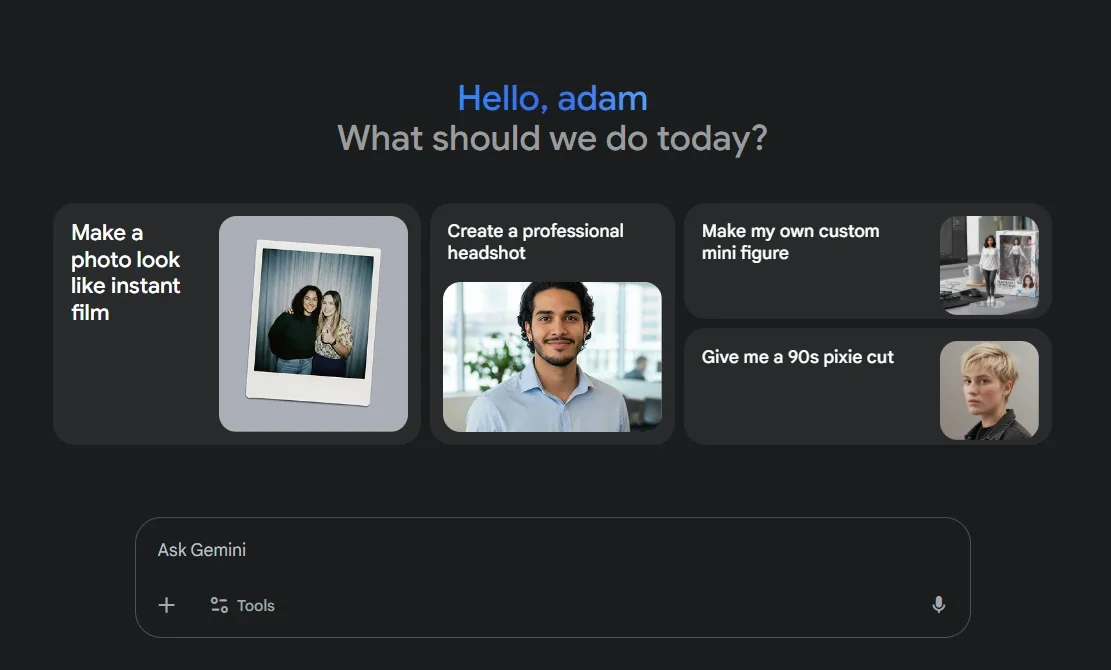Click the 'Hello, adam' greeting
Image resolution: width=1111 pixels, height=670 pixels.
(553, 98)
